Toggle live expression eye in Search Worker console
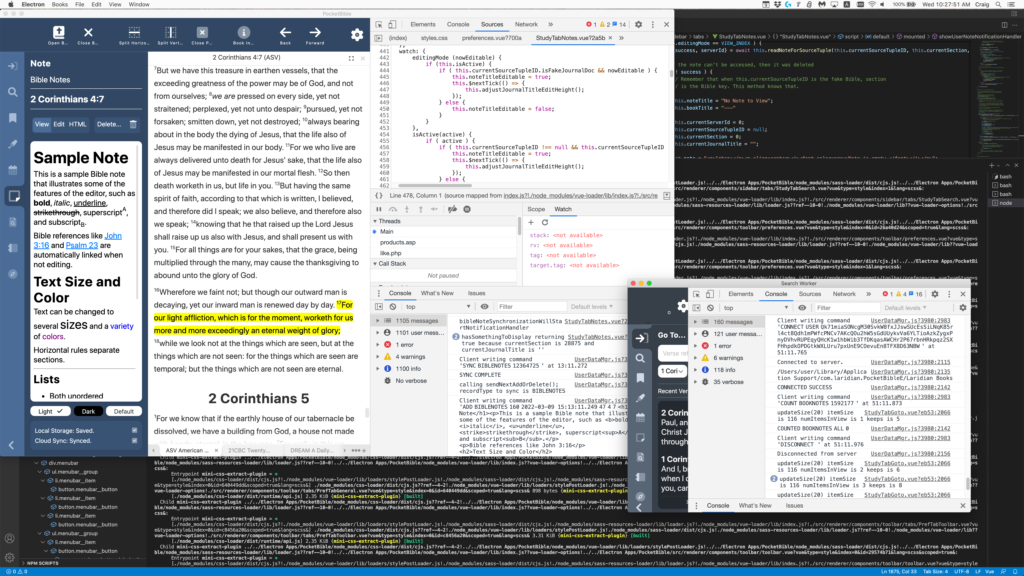 802,308
